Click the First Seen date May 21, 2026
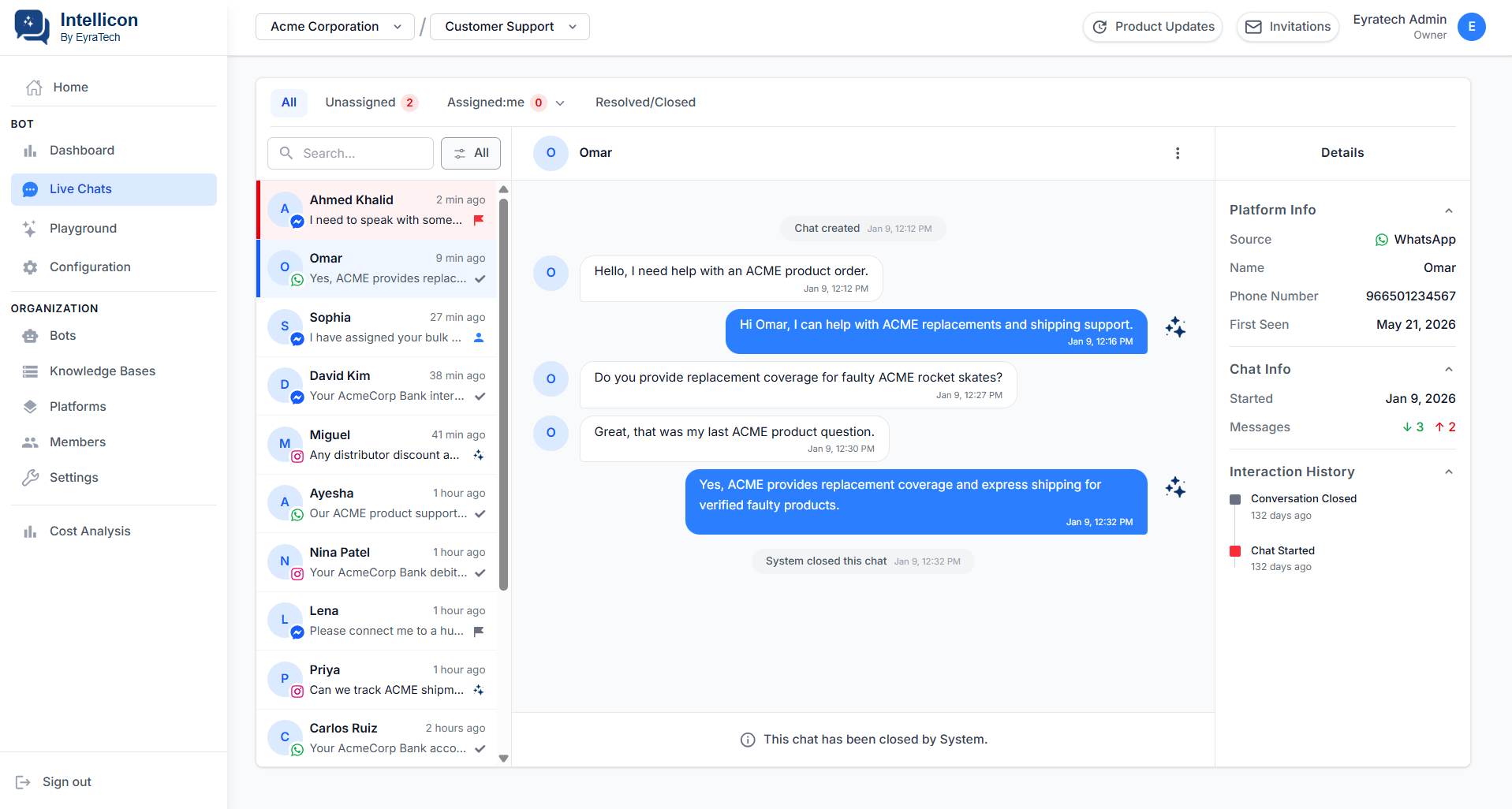 pos(1416,325)
